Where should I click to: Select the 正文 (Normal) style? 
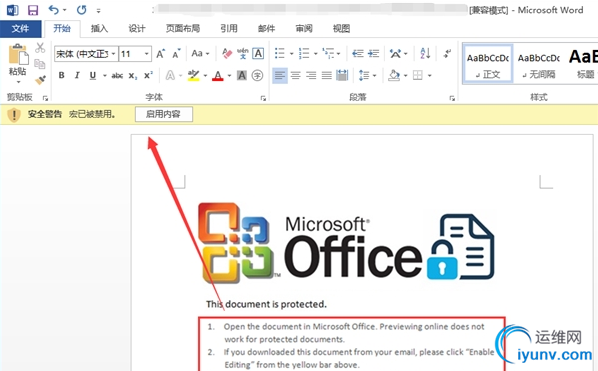(488, 64)
